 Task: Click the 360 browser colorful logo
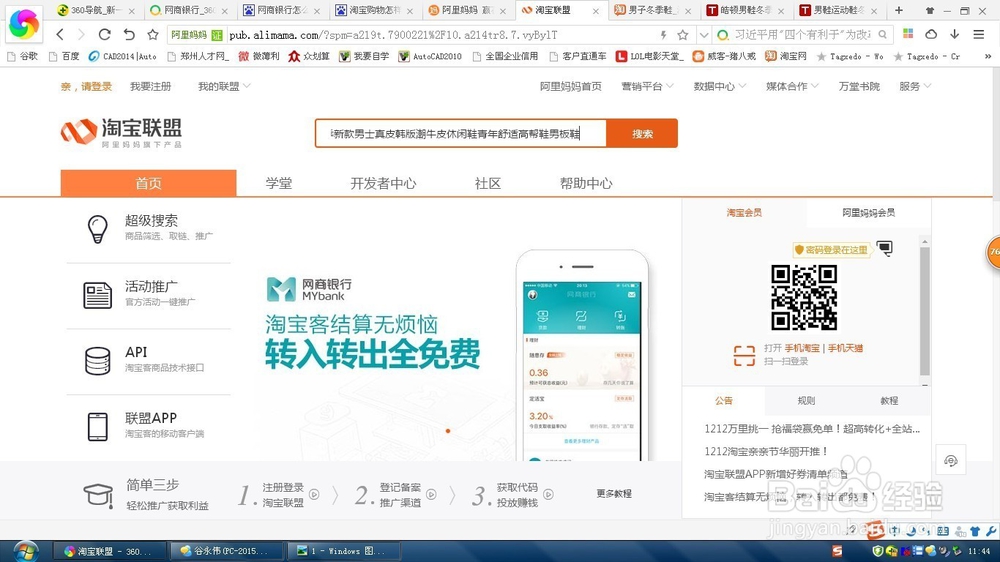click(x=24, y=23)
